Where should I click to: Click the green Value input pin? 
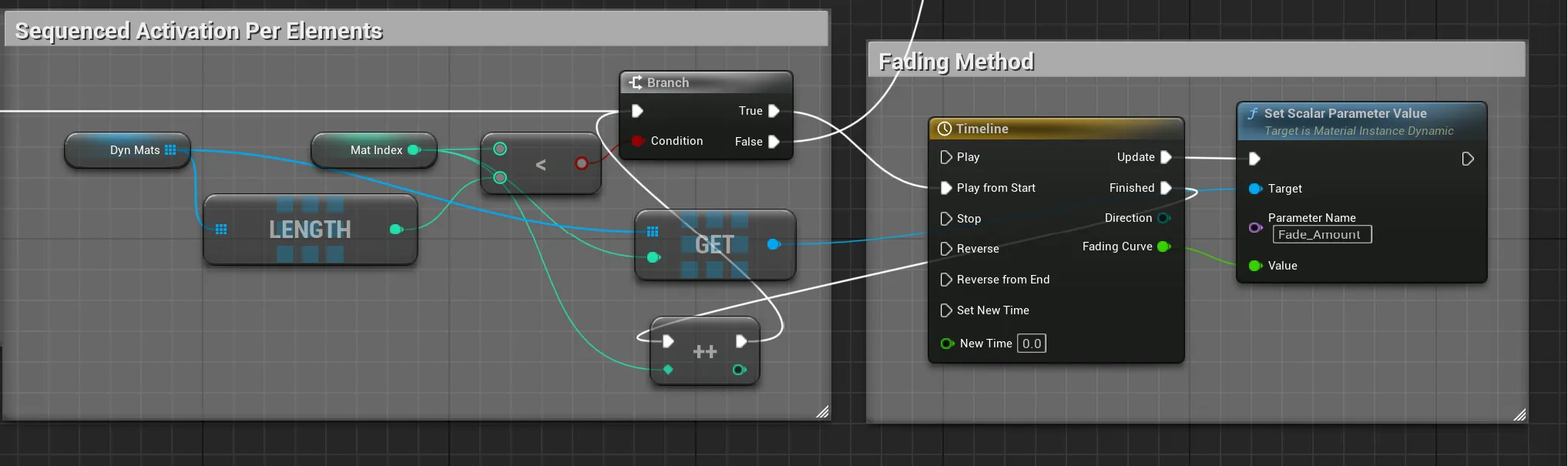coord(1255,266)
